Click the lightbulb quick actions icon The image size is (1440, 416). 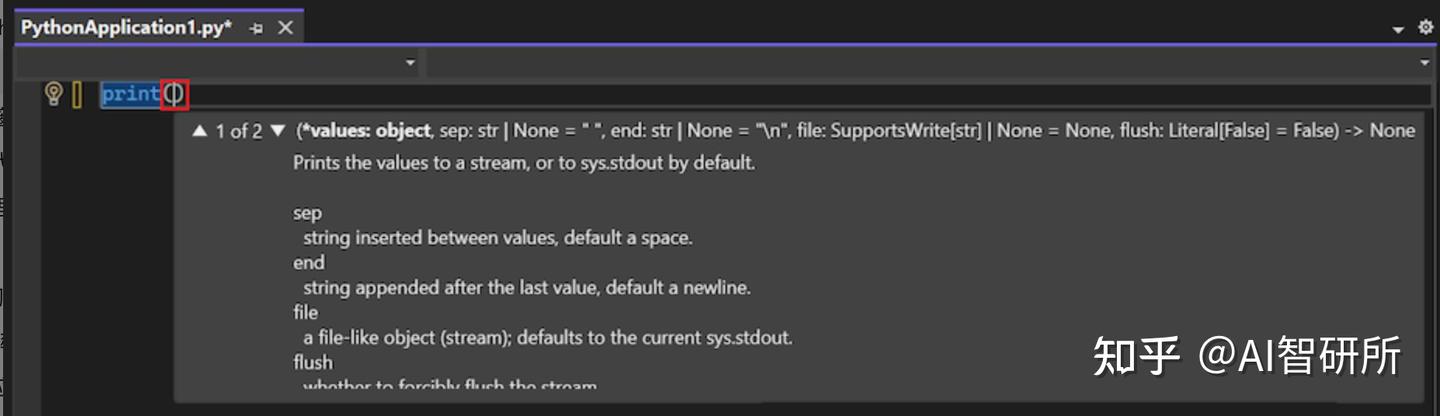tap(54, 94)
